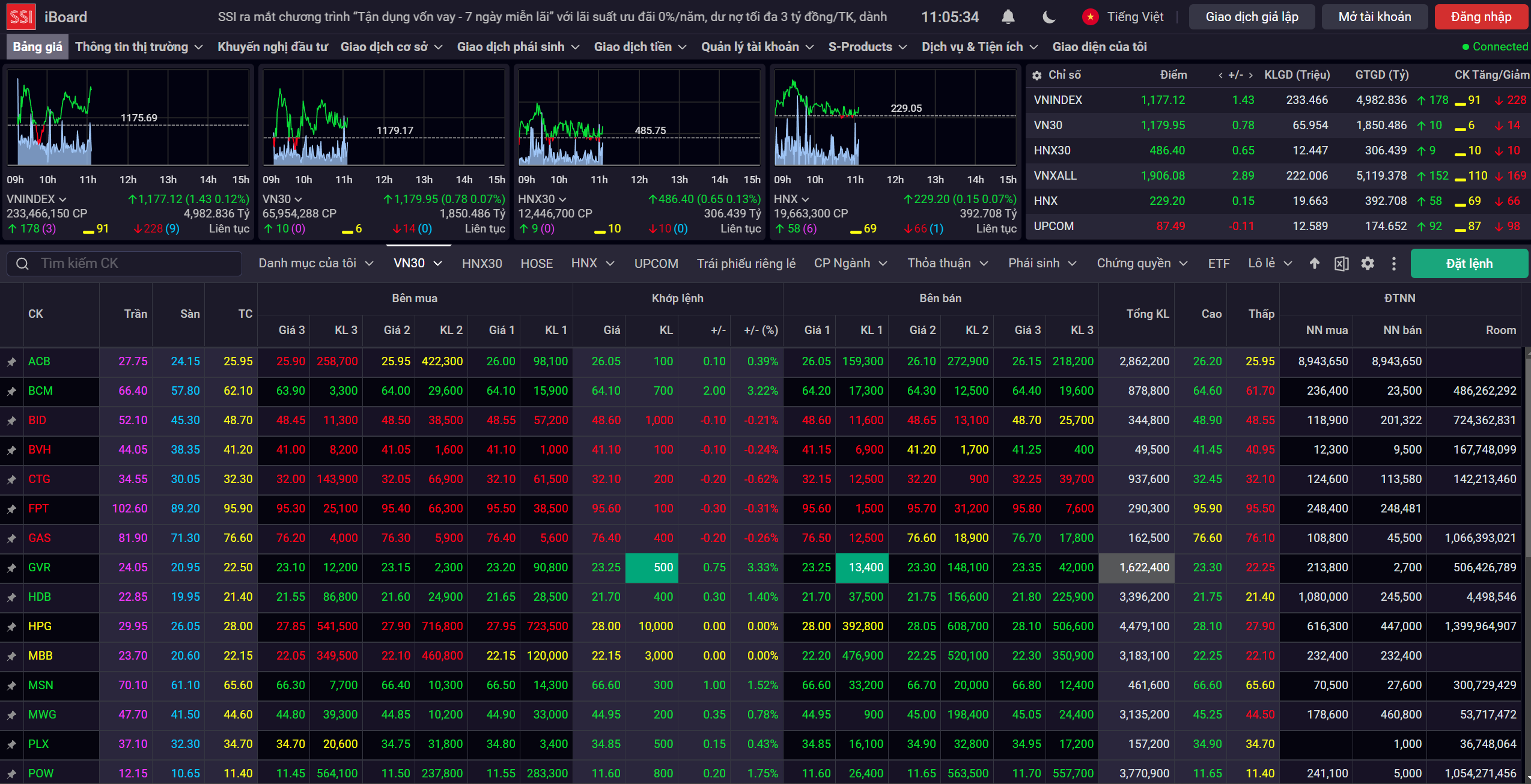The width and height of the screenshot is (1531, 784).
Task: Click the right arrow next to +/- header
Action: [1251, 75]
